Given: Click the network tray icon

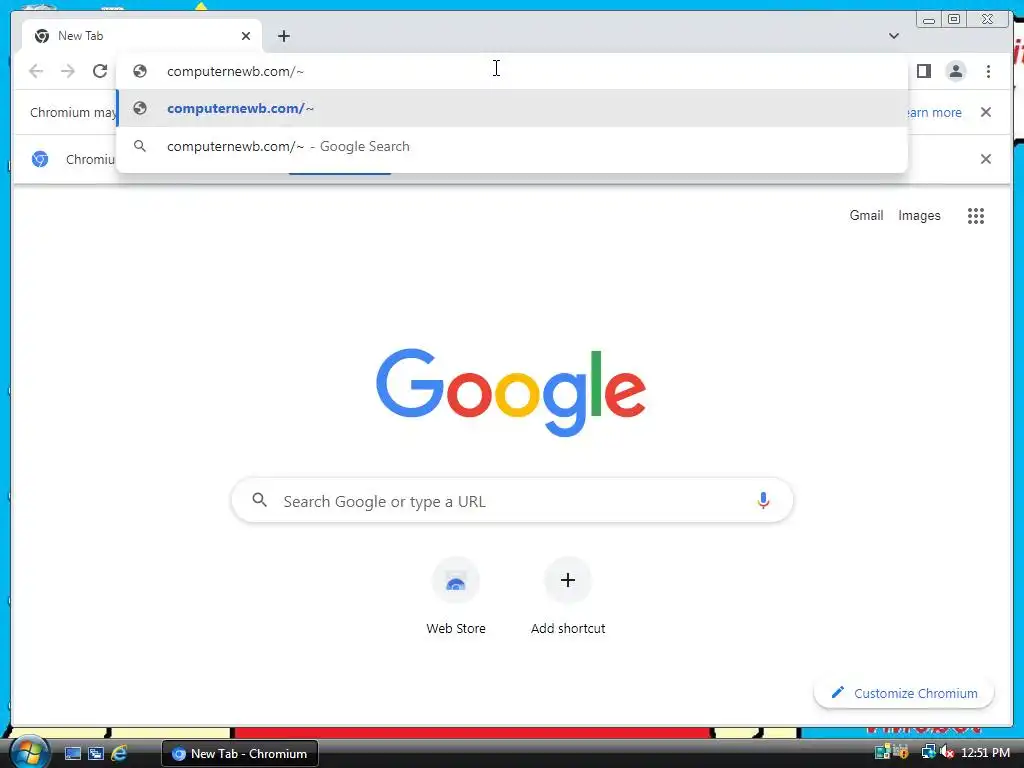Looking at the screenshot, I should pyautogui.click(x=928, y=753).
